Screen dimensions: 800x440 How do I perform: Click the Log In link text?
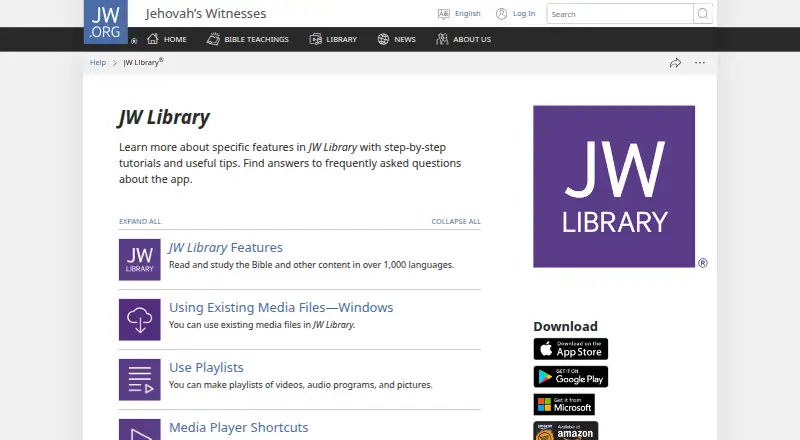coord(524,14)
